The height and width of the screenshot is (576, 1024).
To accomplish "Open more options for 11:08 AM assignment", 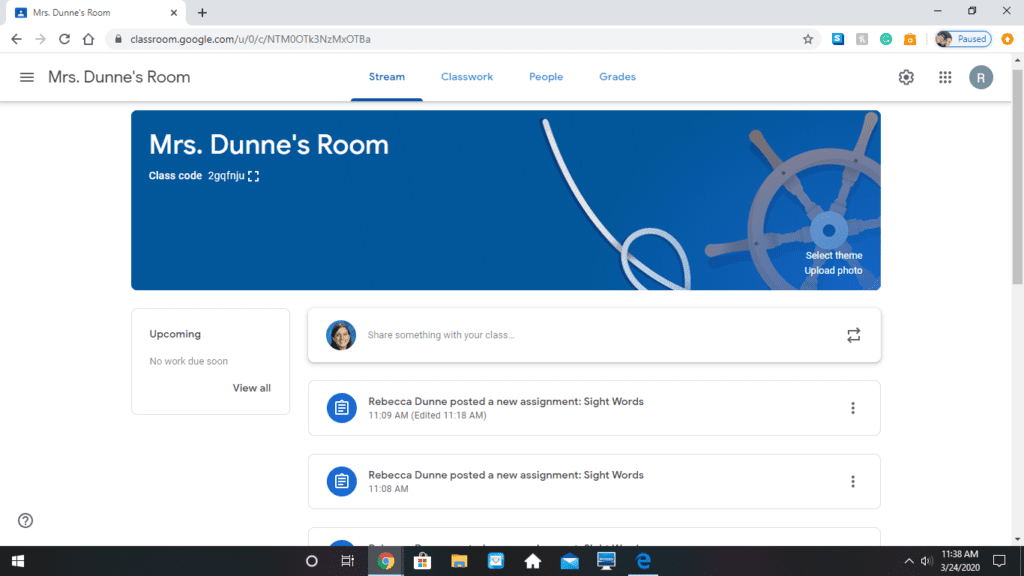I will (853, 481).
